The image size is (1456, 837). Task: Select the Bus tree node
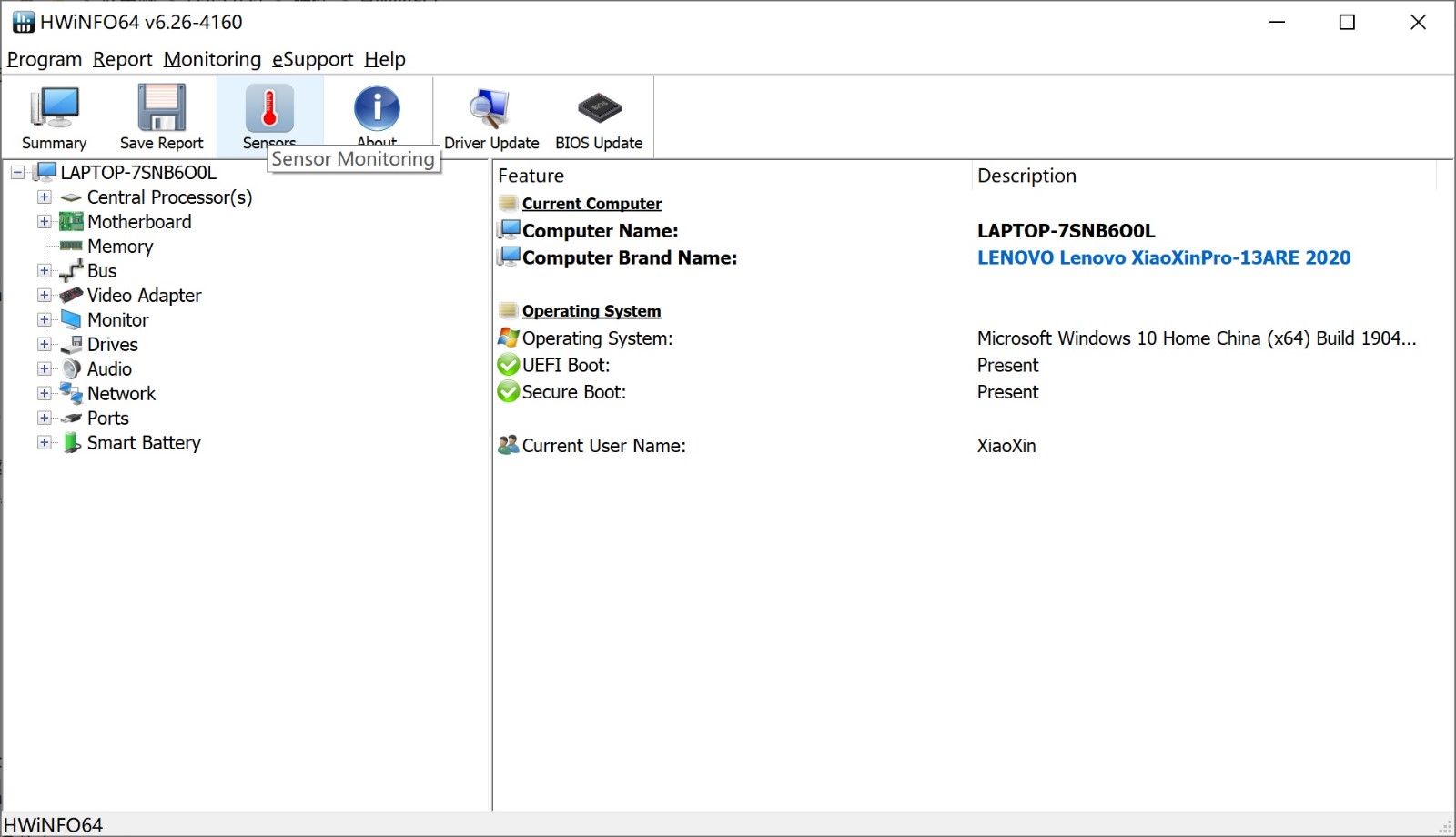click(102, 271)
